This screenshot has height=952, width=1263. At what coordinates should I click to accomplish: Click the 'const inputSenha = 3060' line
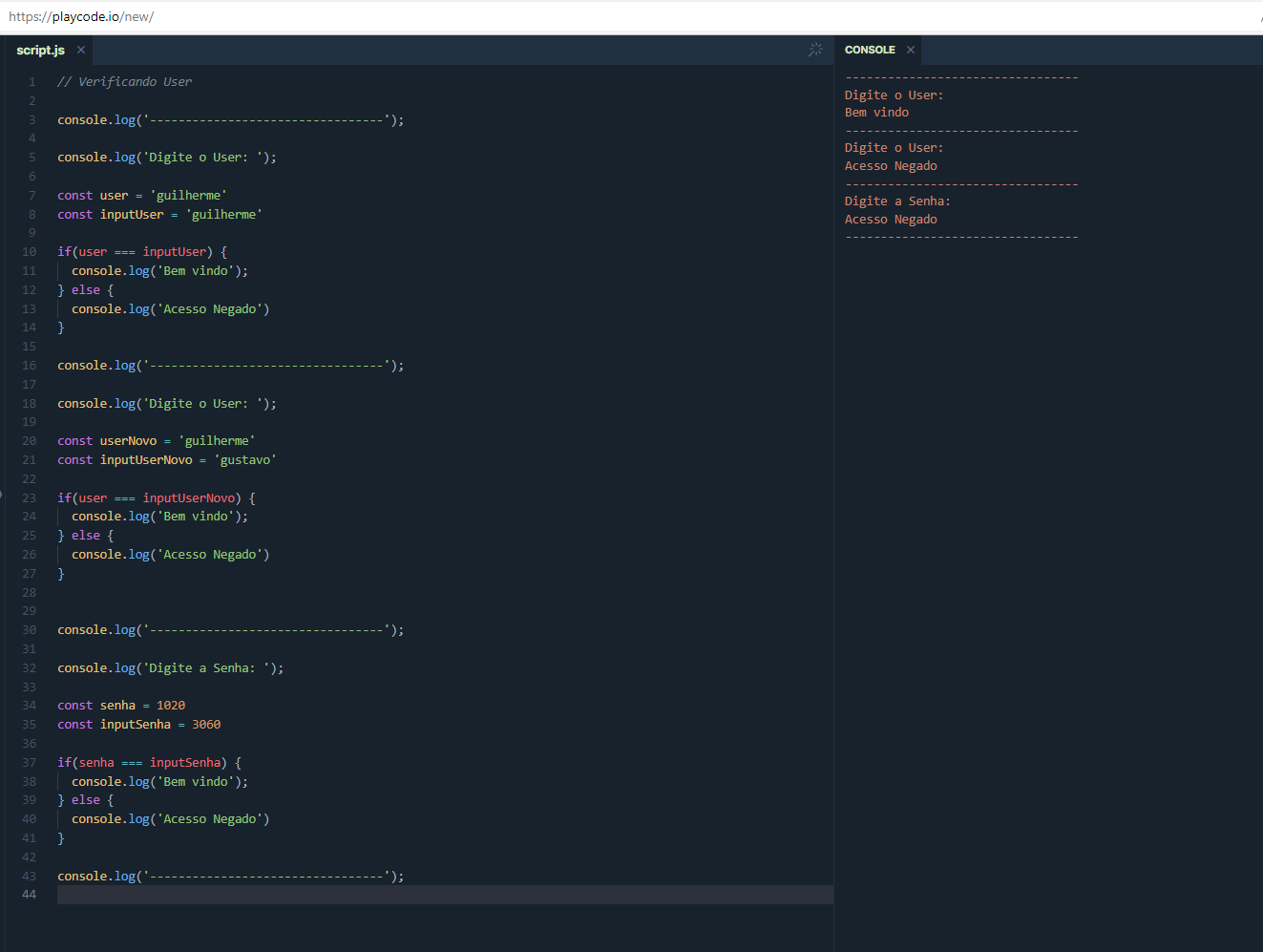tap(139, 725)
